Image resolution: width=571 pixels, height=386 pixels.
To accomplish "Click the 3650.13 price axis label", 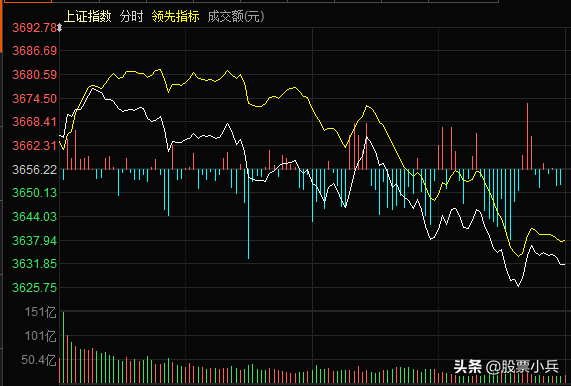I will pos(35,193).
